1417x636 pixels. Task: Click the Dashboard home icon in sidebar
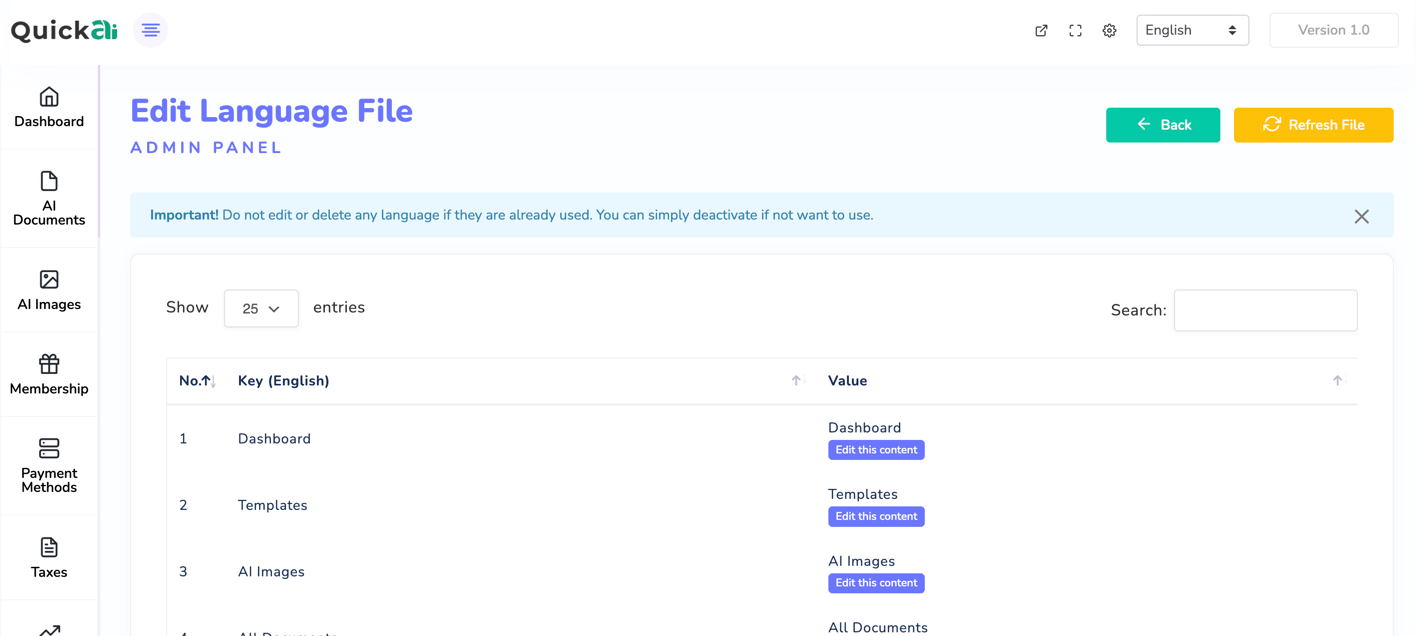pos(49,97)
